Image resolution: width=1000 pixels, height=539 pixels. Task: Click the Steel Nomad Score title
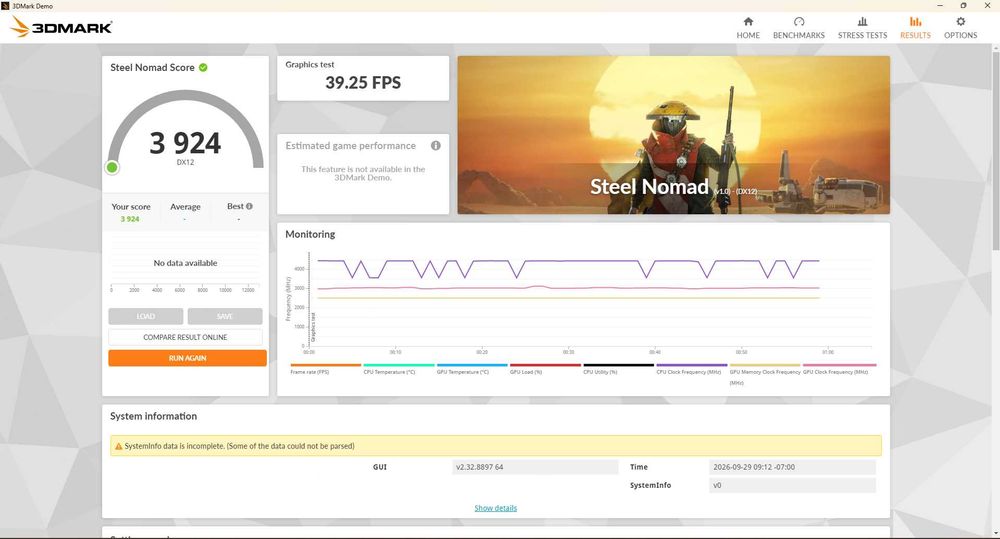(x=152, y=68)
